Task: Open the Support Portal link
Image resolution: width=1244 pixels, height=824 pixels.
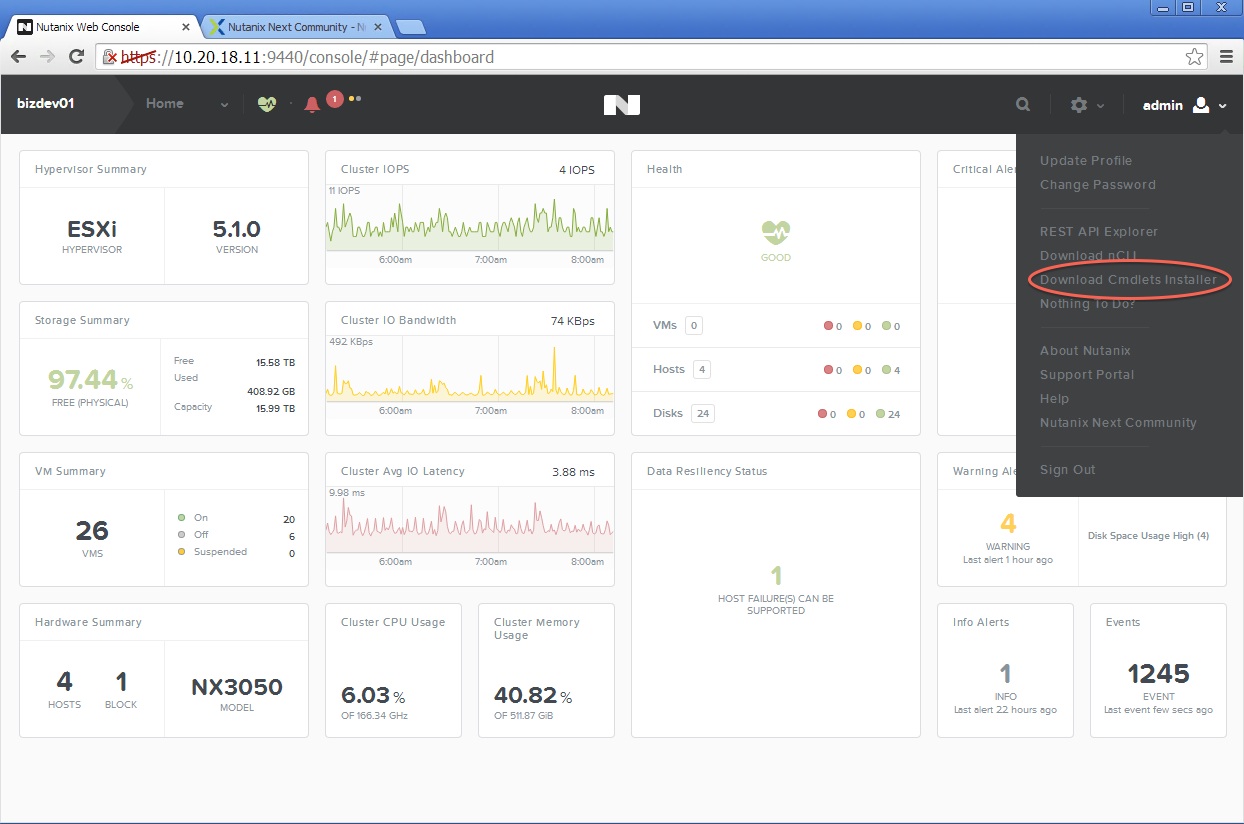Action: click(x=1087, y=374)
